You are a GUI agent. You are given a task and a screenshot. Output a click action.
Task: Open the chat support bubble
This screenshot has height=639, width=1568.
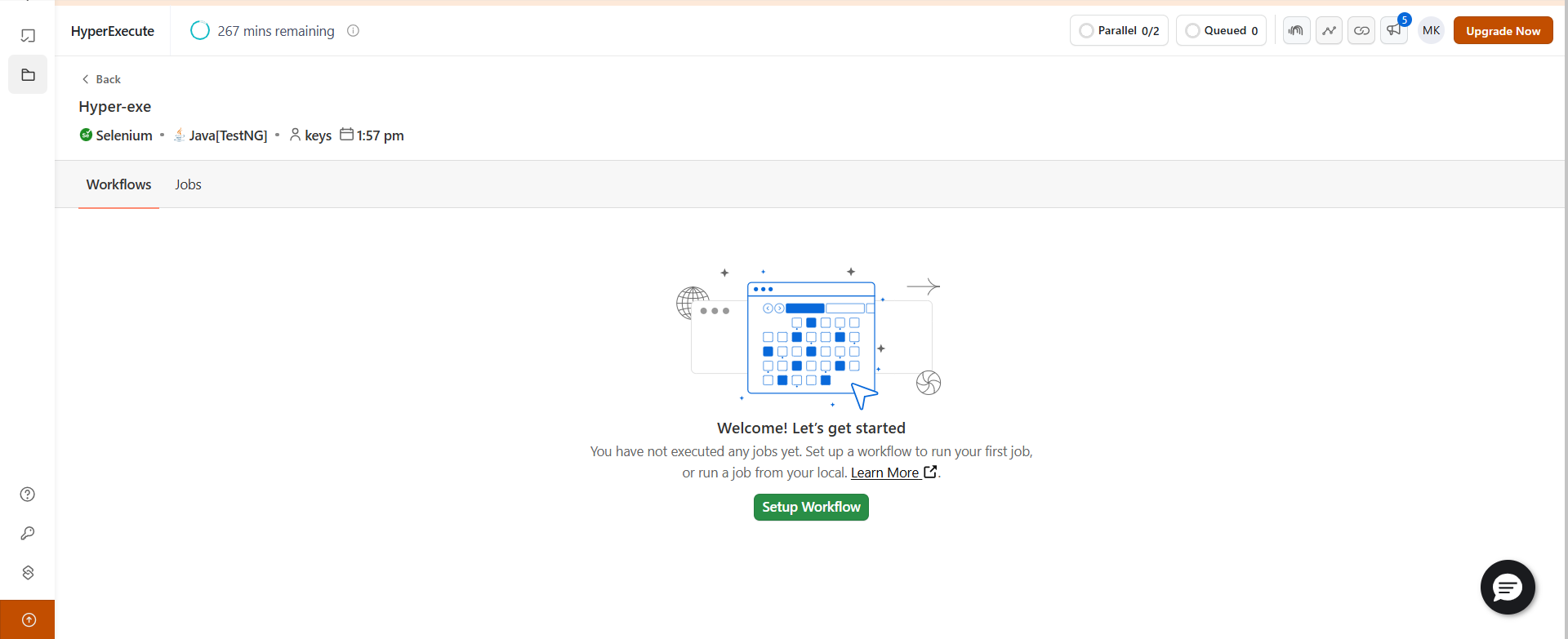point(1508,587)
